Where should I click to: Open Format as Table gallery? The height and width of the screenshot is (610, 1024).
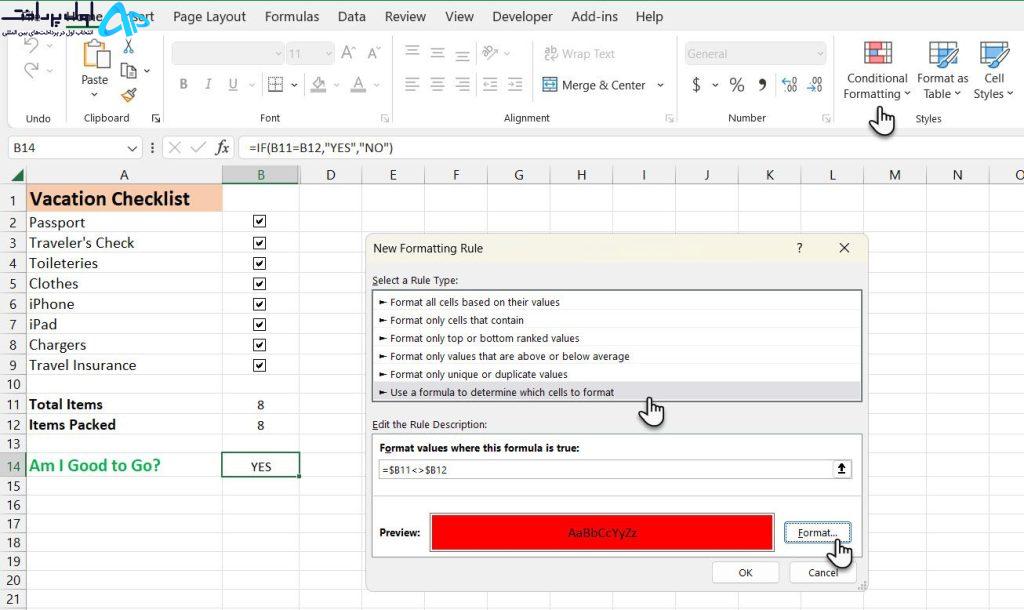(942, 71)
